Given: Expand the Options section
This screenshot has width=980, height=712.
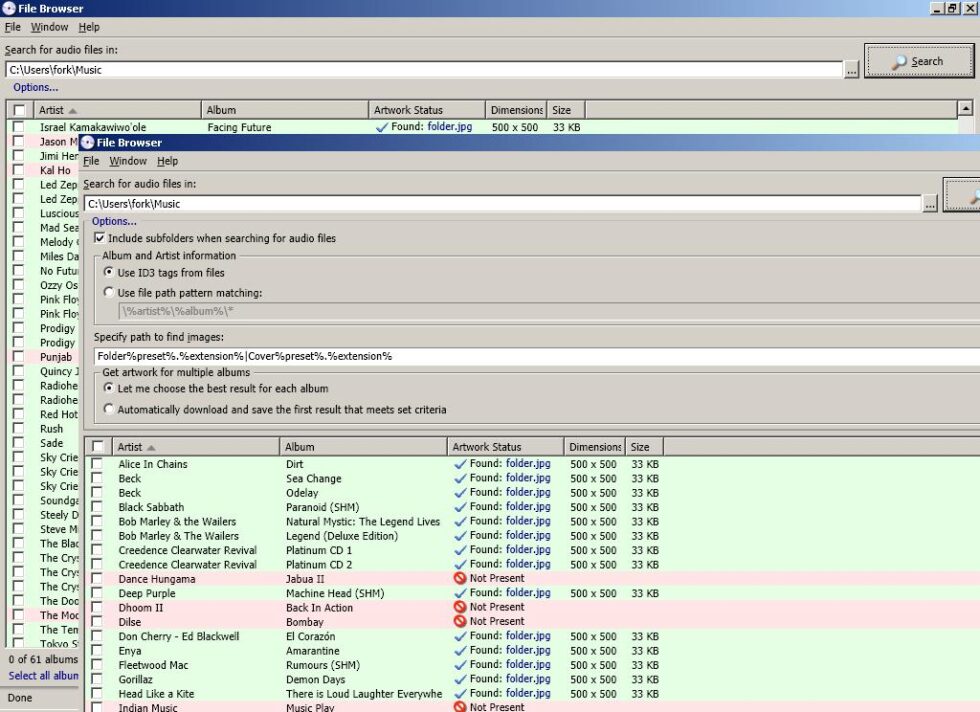Looking at the screenshot, I should point(113,220).
